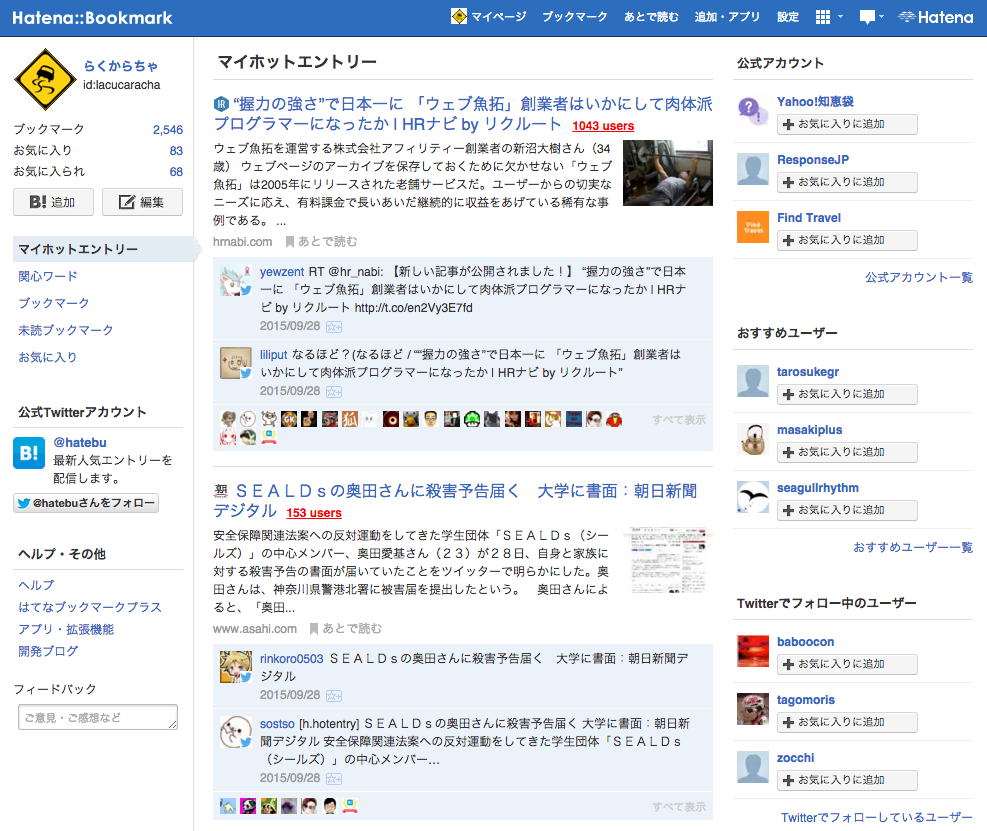Click the star icon after liliput's date

(334, 392)
